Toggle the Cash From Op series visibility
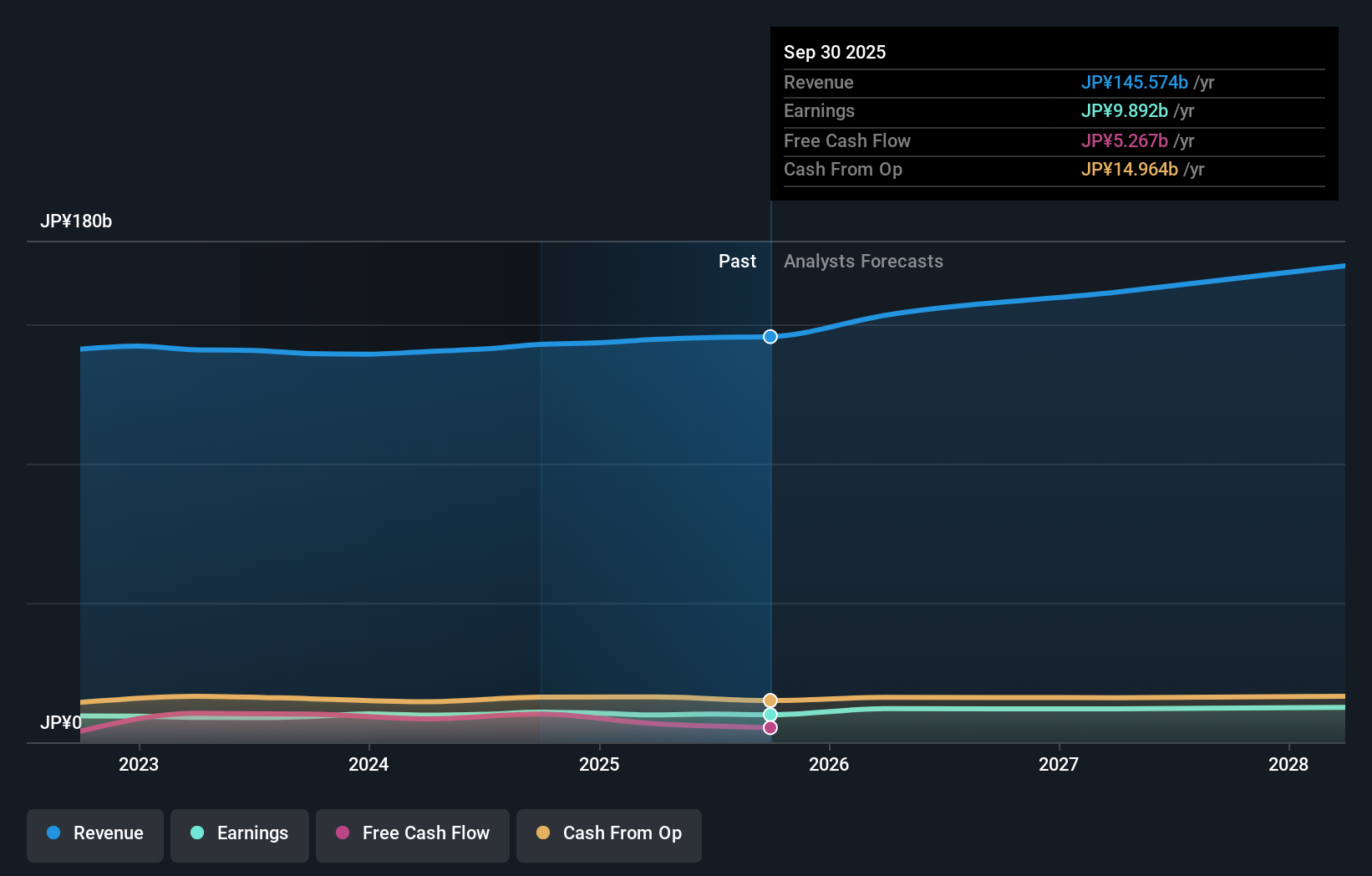Viewport: 1372px width, 876px height. (x=609, y=833)
